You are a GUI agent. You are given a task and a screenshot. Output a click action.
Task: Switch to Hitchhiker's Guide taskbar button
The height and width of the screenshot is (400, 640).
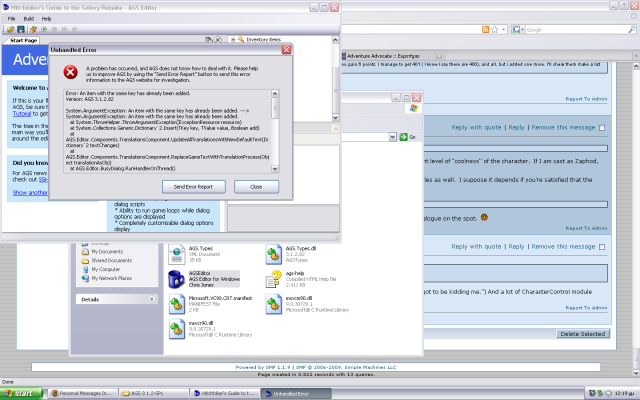coord(224,393)
